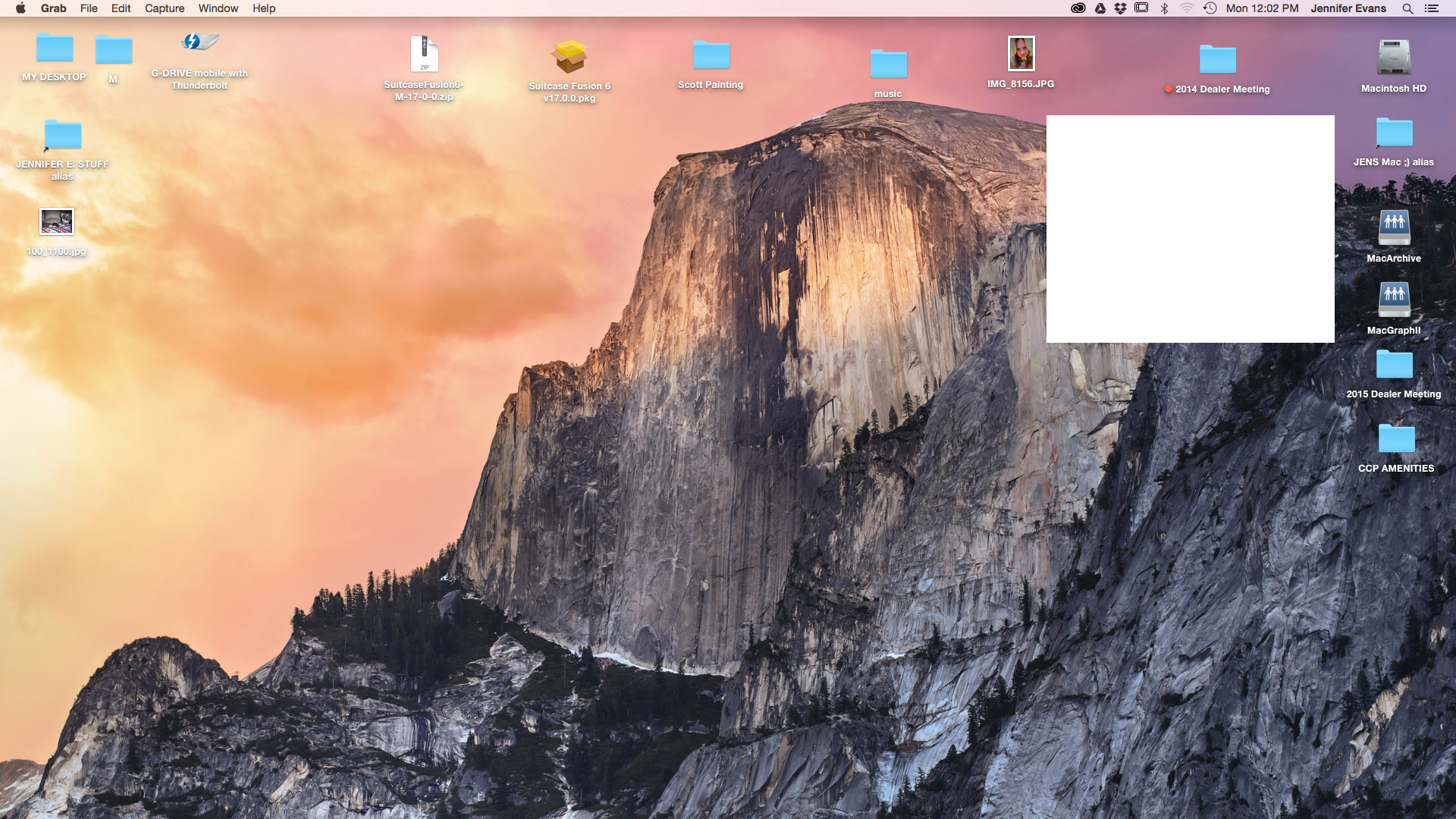The image size is (1456, 819).
Task: Click the Bluetooth status icon
Action: pyautogui.click(x=1164, y=8)
